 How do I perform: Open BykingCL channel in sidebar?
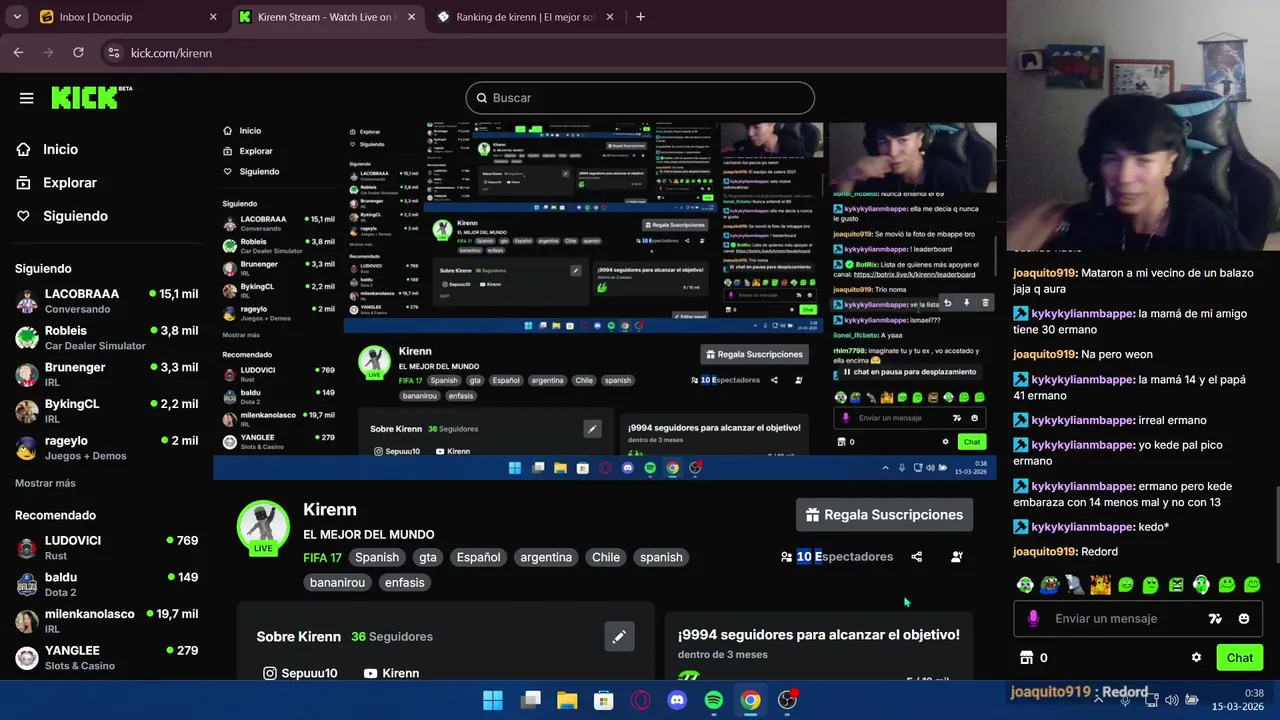[x=106, y=411]
